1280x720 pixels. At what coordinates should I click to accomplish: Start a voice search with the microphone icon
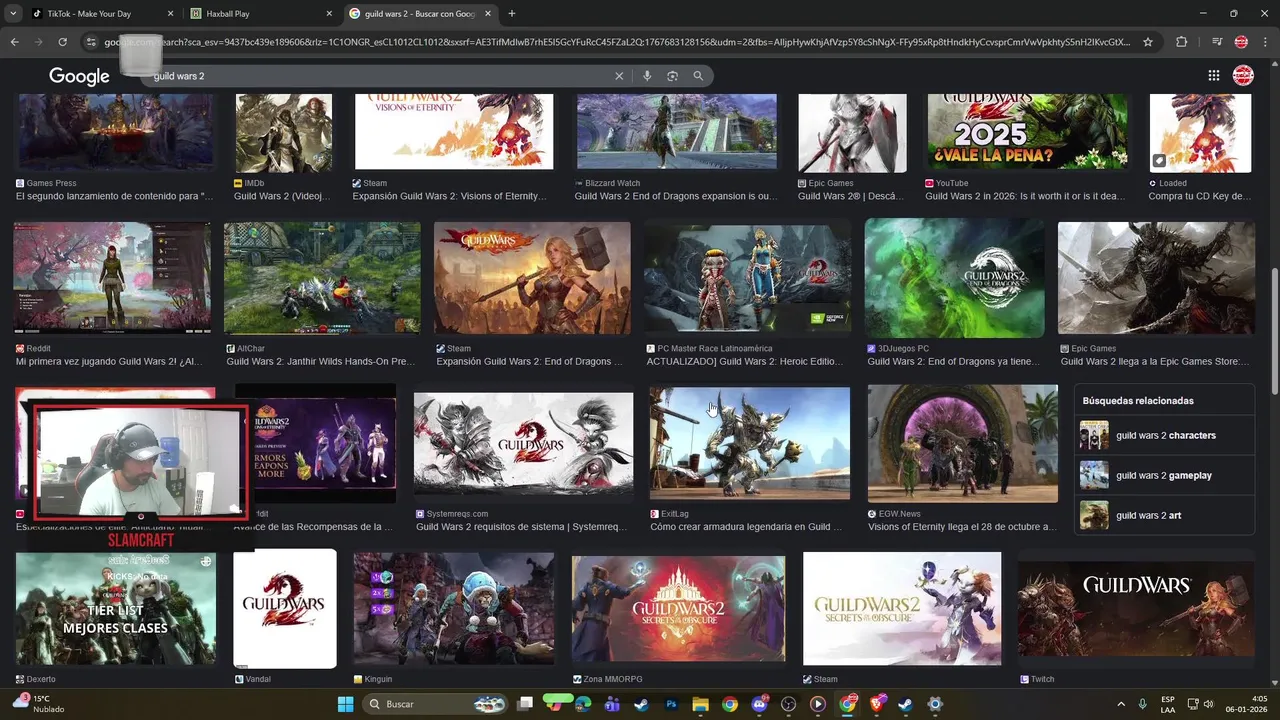click(x=647, y=76)
